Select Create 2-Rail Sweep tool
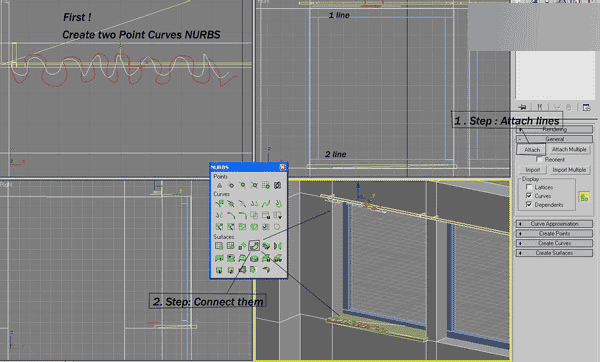Screen dimensions: 600x362 [231, 269]
